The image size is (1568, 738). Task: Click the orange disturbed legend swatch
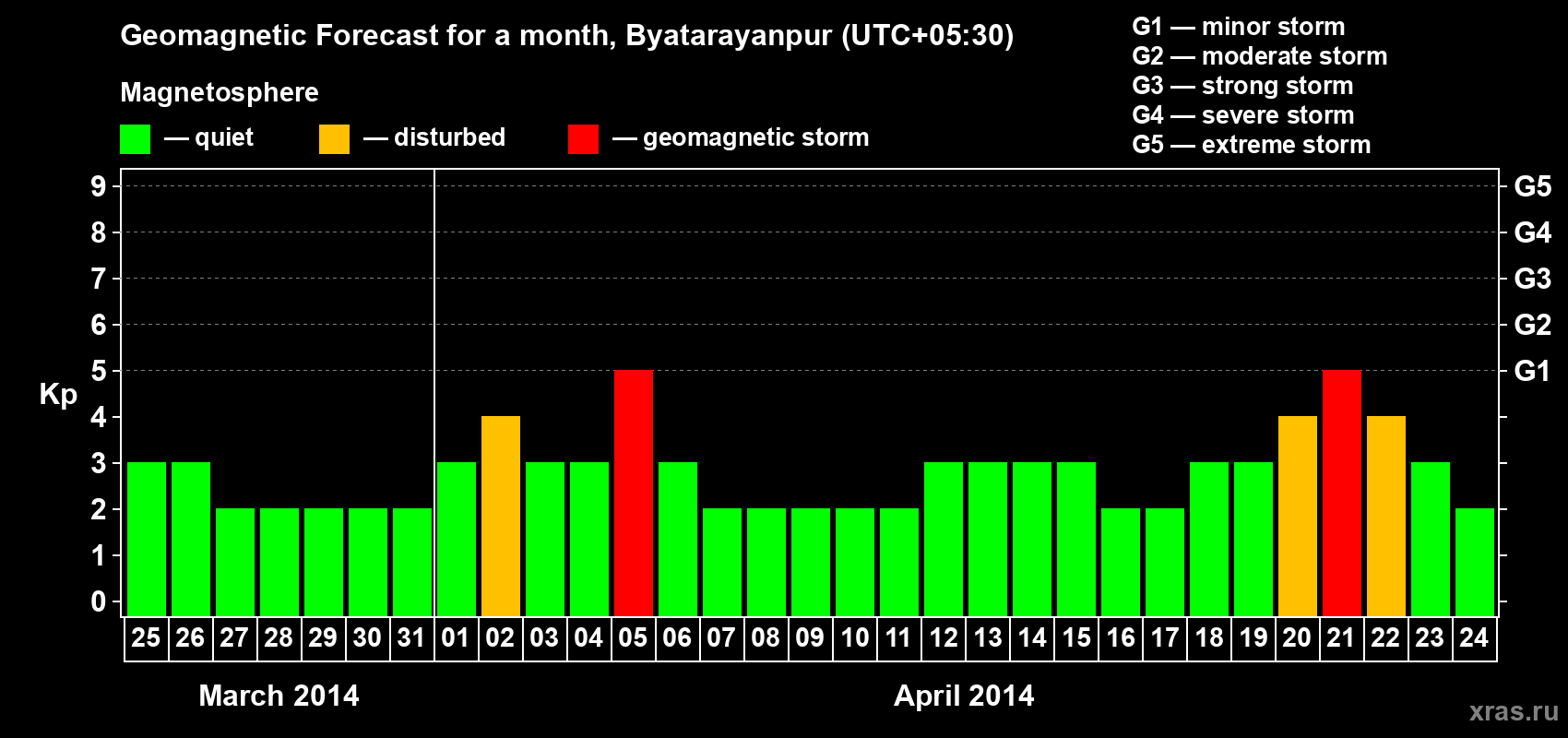[334, 139]
